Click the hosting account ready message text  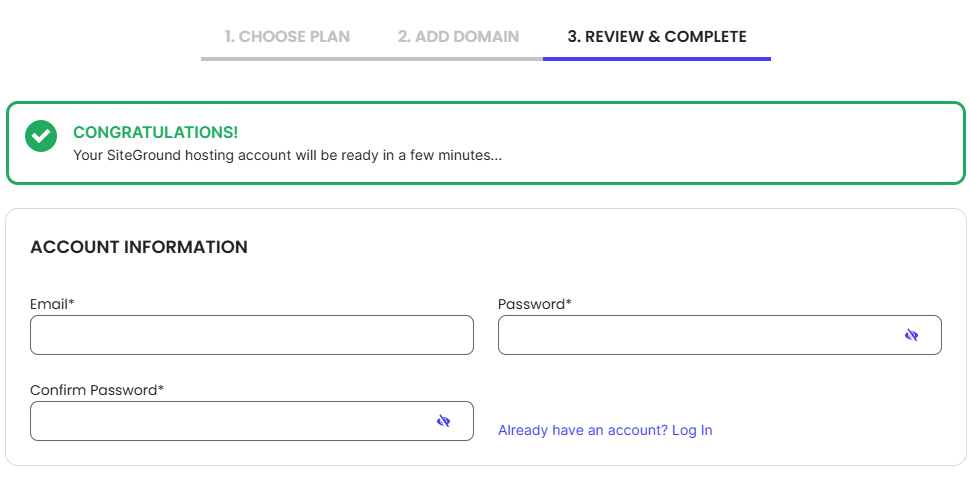coord(288,155)
